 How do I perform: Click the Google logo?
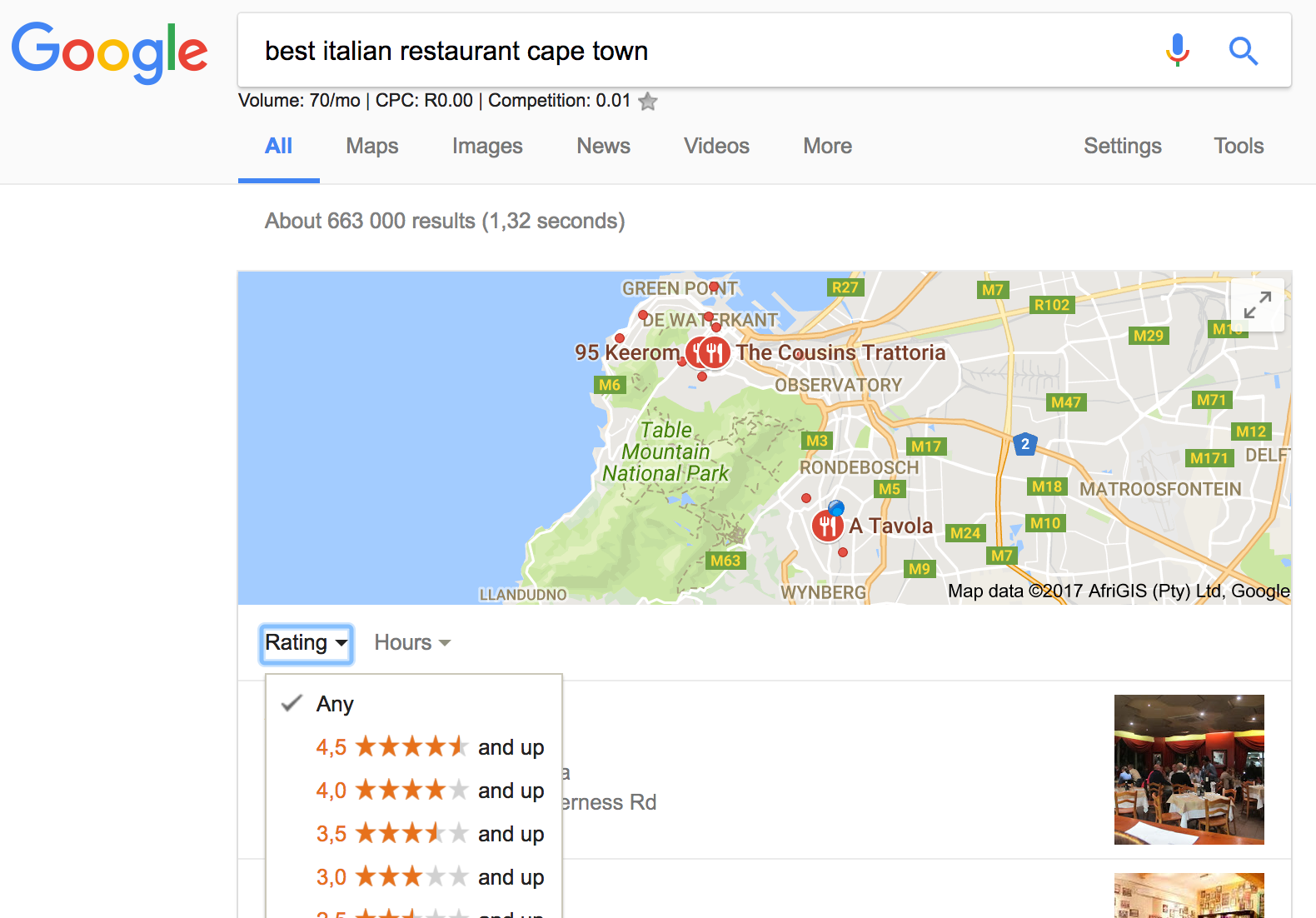[109, 52]
